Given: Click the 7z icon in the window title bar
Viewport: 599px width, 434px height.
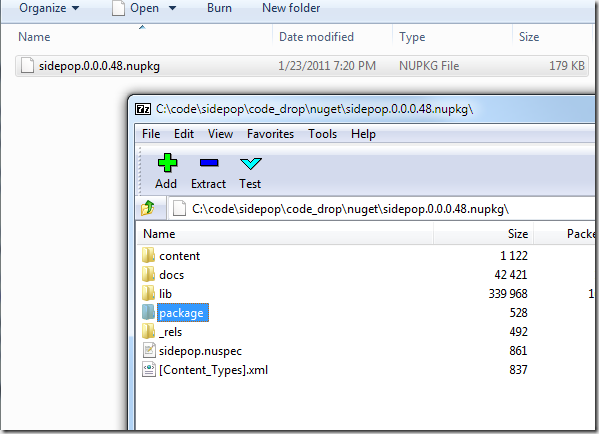Looking at the screenshot, I should pyautogui.click(x=143, y=109).
